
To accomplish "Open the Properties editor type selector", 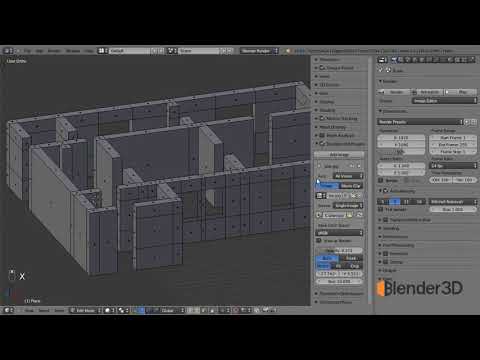I will pyautogui.click(x=382, y=60).
